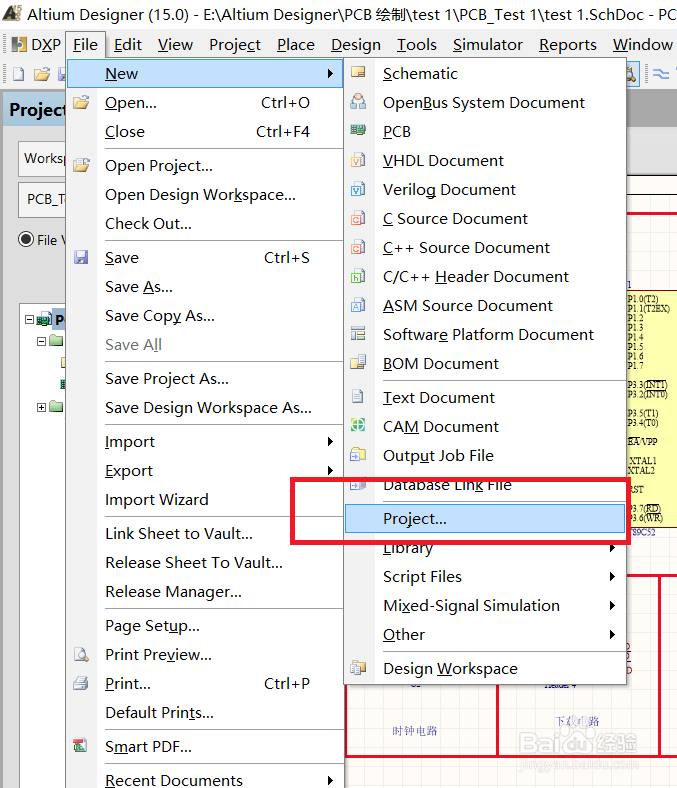Choose Save Design Workspace As...
Viewport: 677px width, 788px height.
[206, 408]
